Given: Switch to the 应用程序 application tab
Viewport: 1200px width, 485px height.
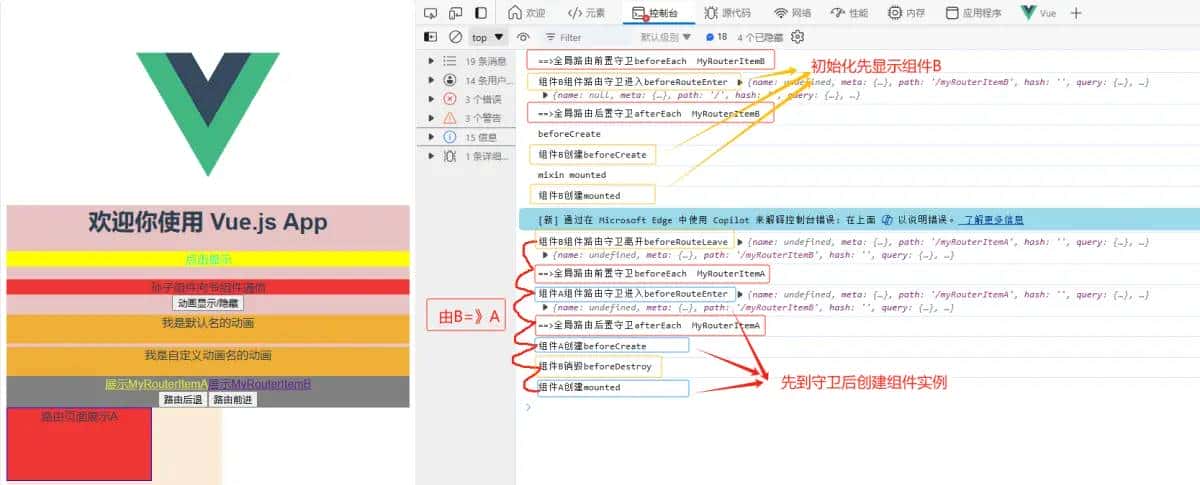Looking at the screenshot, I should click(x=973, y=13).
